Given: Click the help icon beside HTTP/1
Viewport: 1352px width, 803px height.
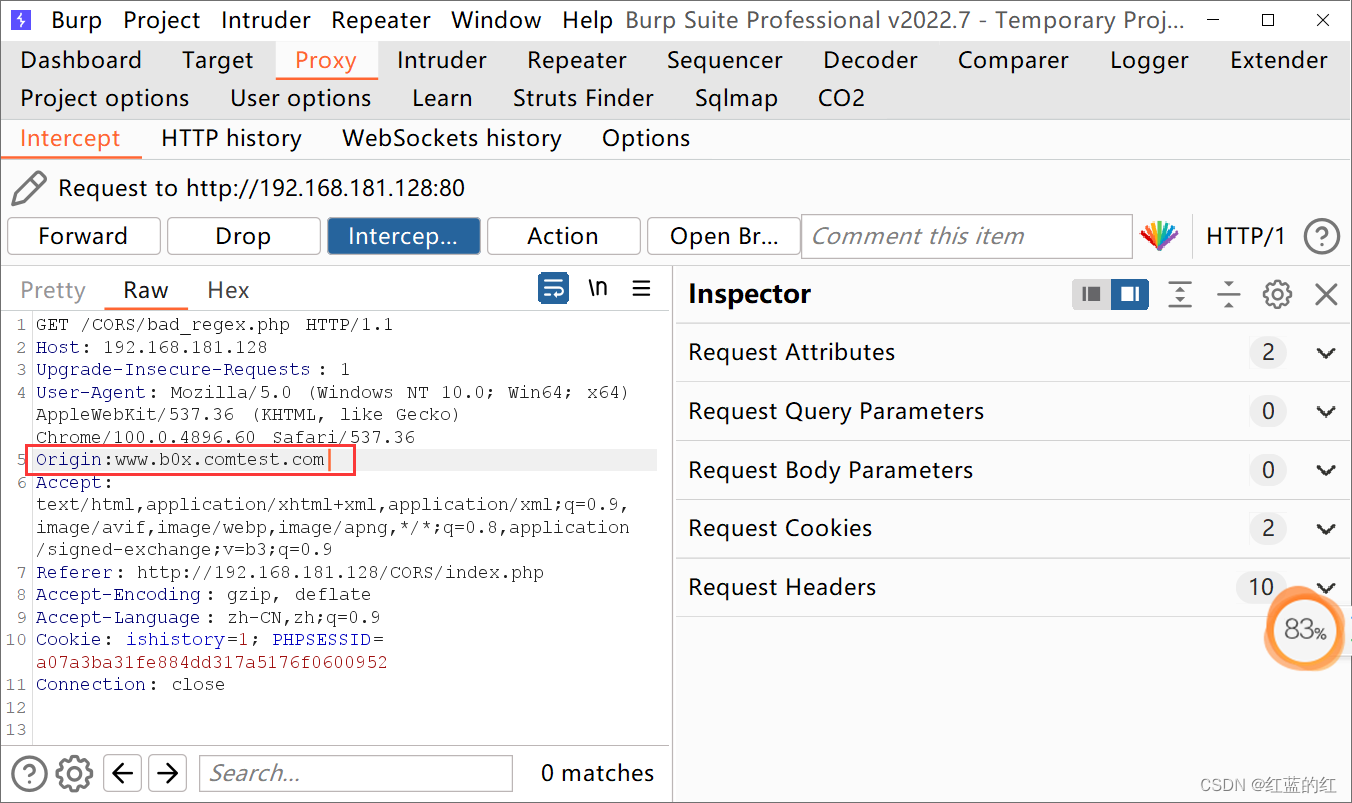Looking at the screenshot, I should (1322, 237).
